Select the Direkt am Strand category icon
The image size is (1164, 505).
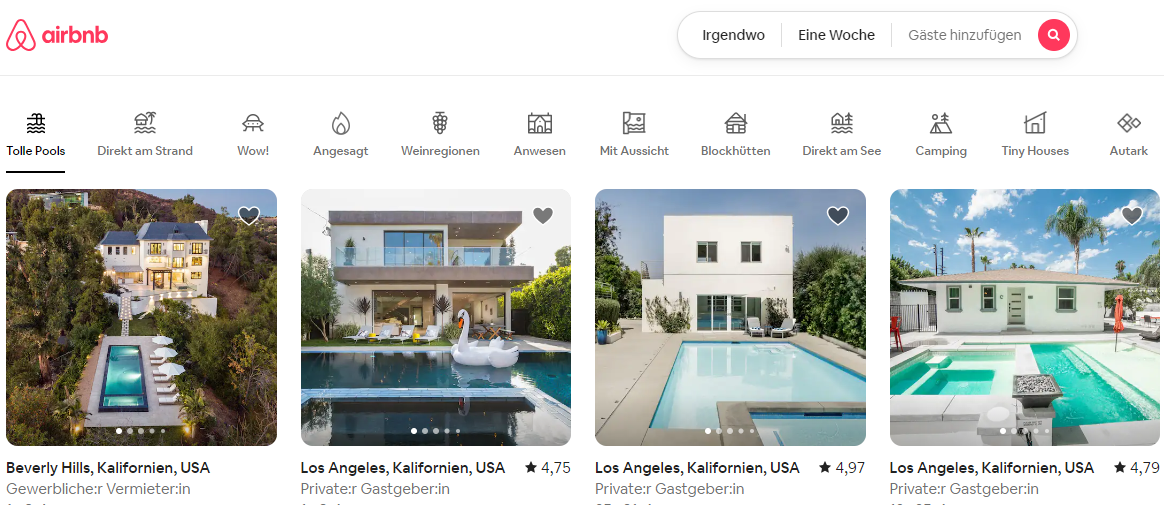tap(145, 123)
